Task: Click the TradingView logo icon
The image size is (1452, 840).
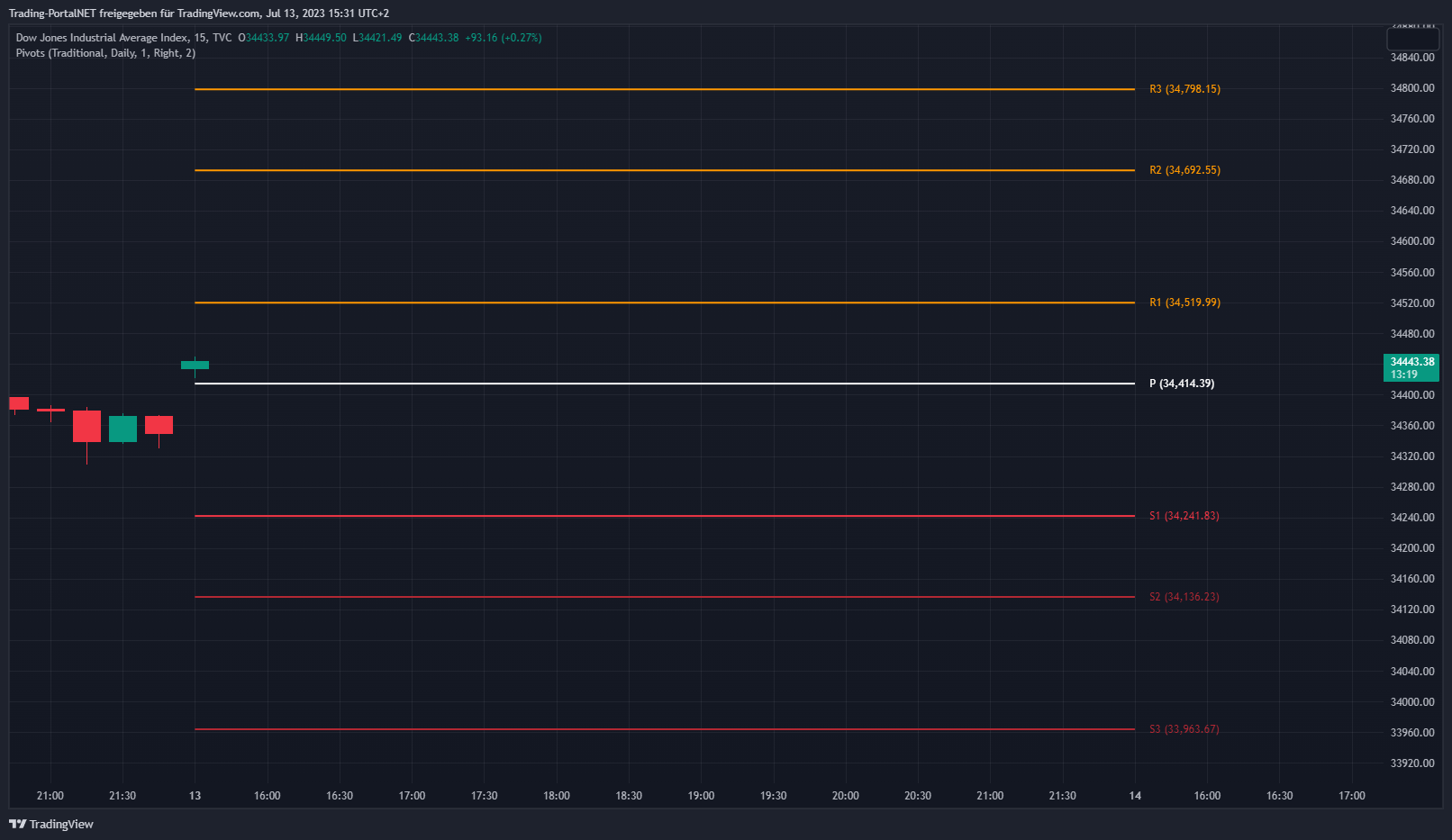Action: coord(17,824)
